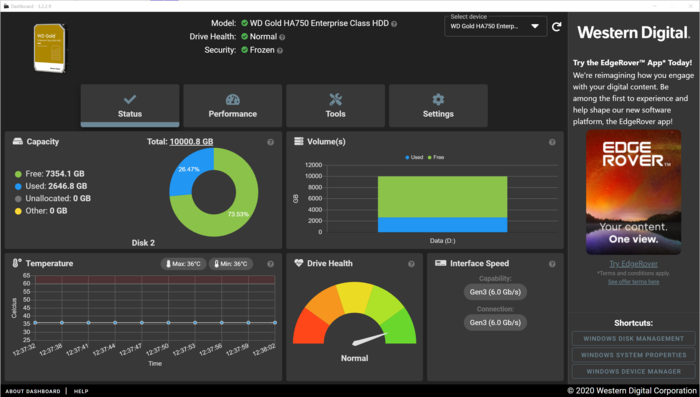
Task: Open Windows System Properties shortcut
Action: (633, 355)
